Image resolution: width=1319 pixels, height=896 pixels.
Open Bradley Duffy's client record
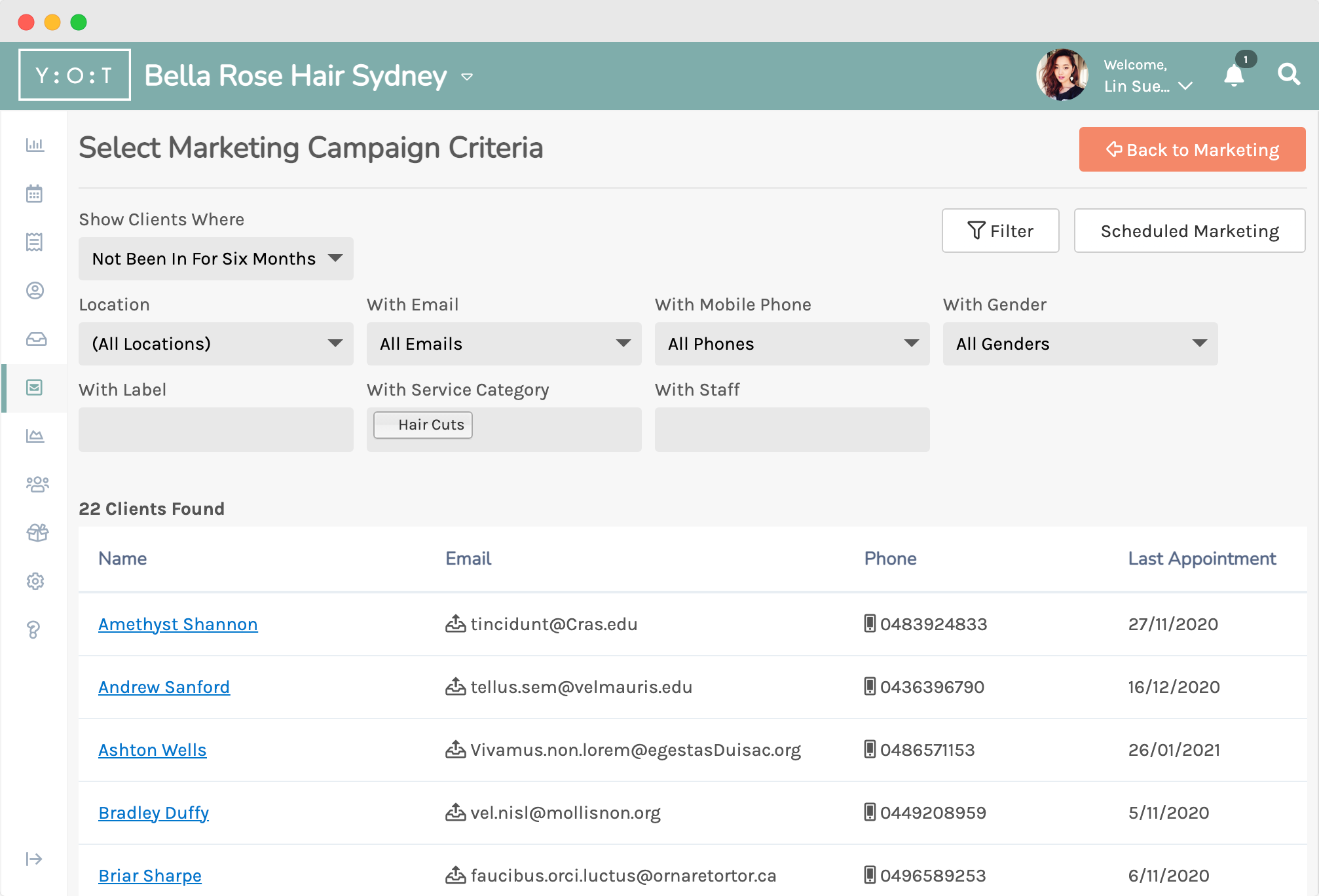pos(153,813)
